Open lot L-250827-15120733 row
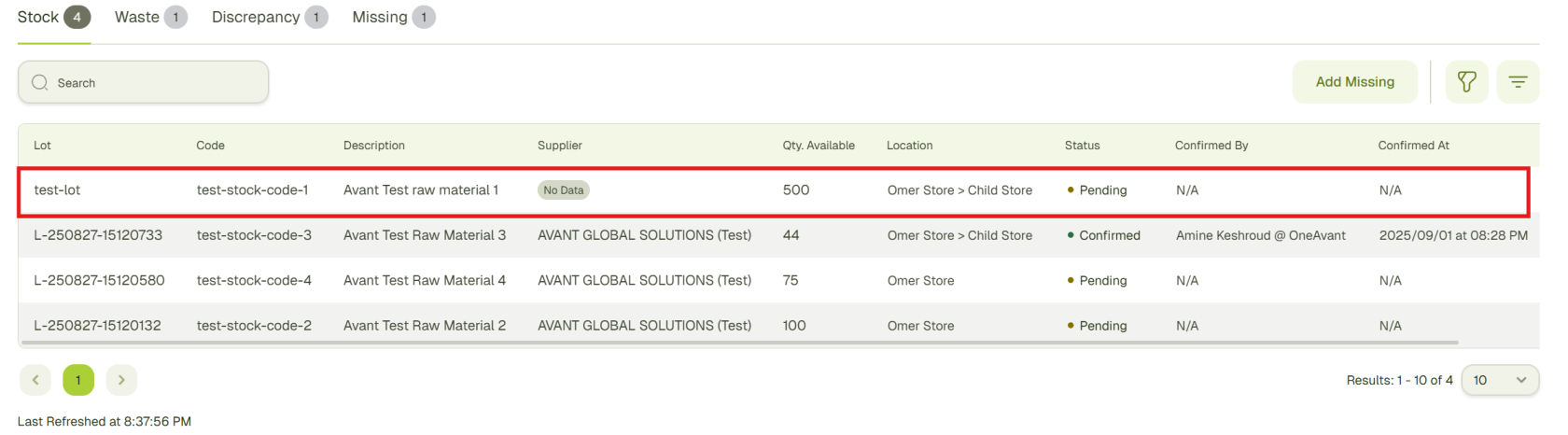 tap(98, 235)
